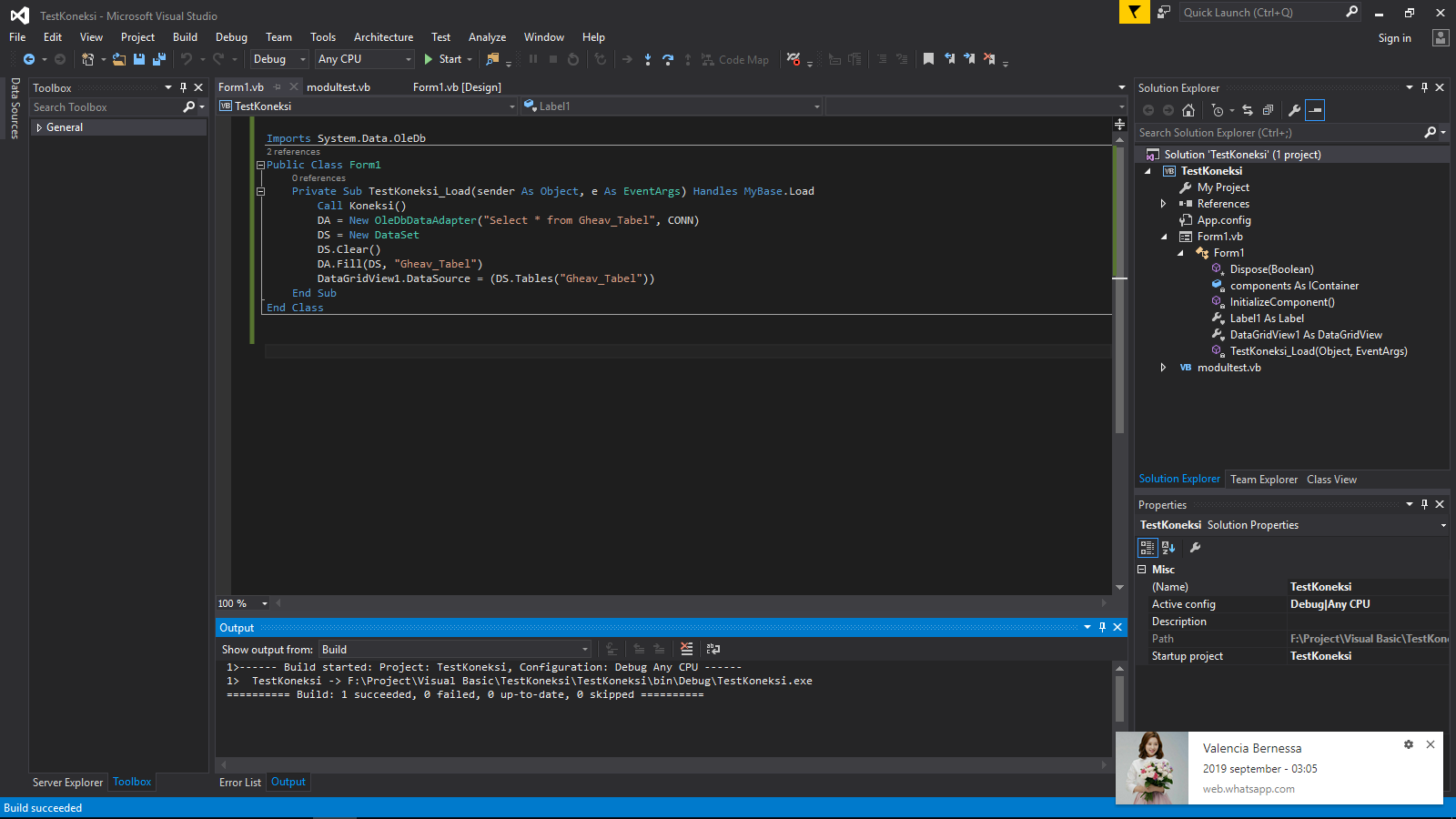Toggle Word Wrap in the Output window

(713, 649)
